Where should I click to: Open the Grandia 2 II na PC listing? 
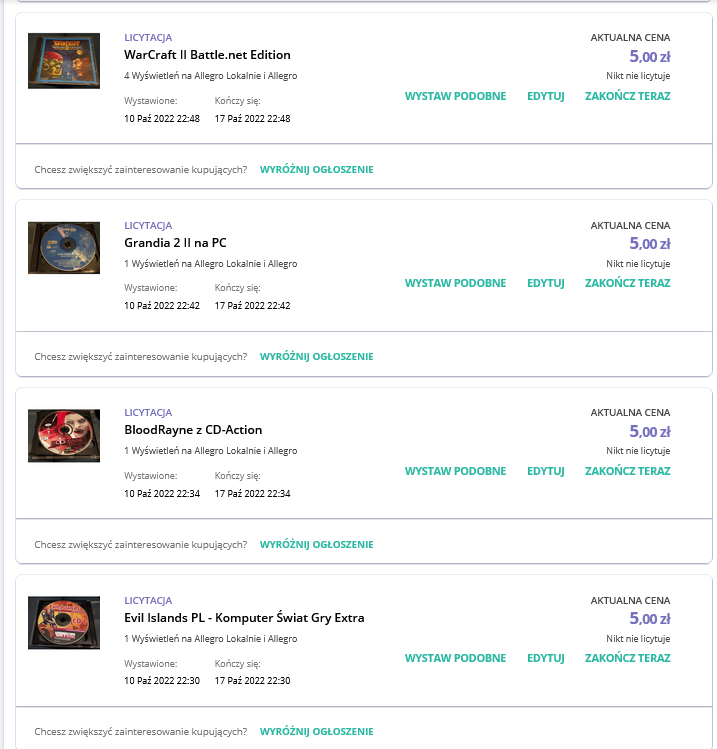pos(175,243)
